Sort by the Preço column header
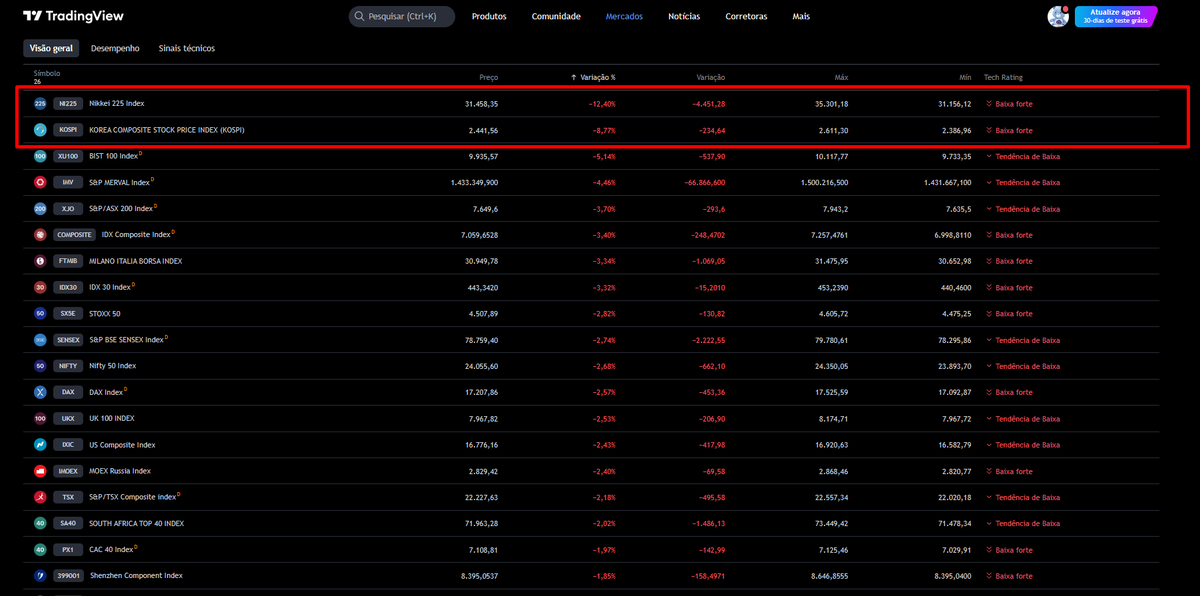 pos(489,77)
